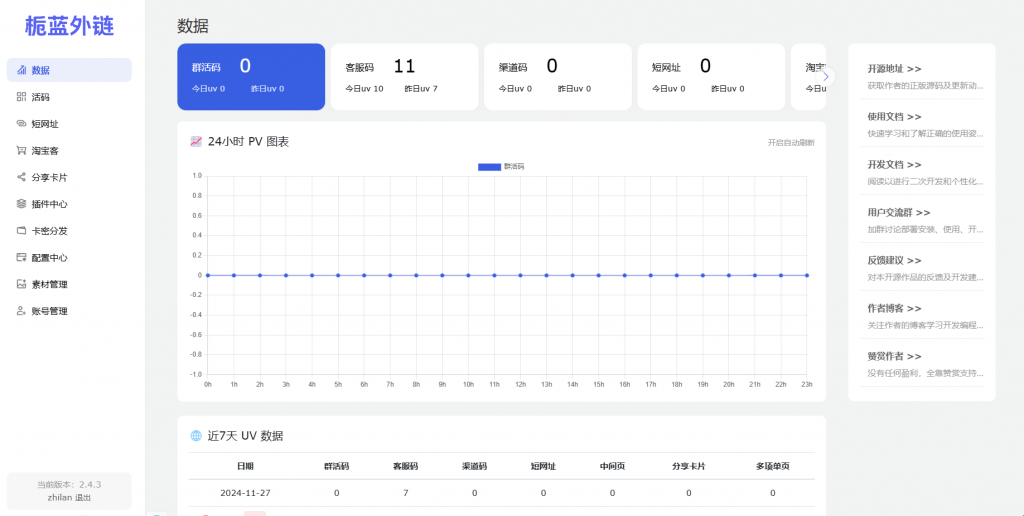The height and width of the screenshot is (516, 1024).
Task: Select the 渠道码 stat card
Action: tap(558, 76)
